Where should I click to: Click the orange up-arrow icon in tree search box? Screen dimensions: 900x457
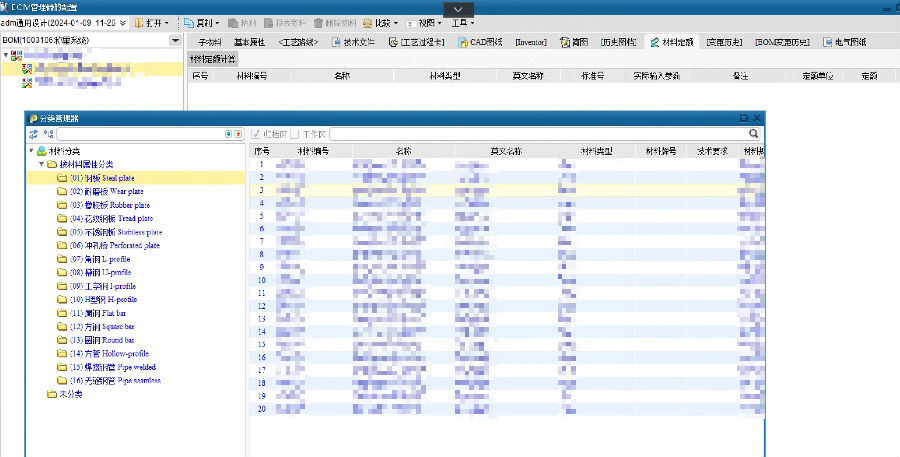pyautogui.click(x=237, y=133)
